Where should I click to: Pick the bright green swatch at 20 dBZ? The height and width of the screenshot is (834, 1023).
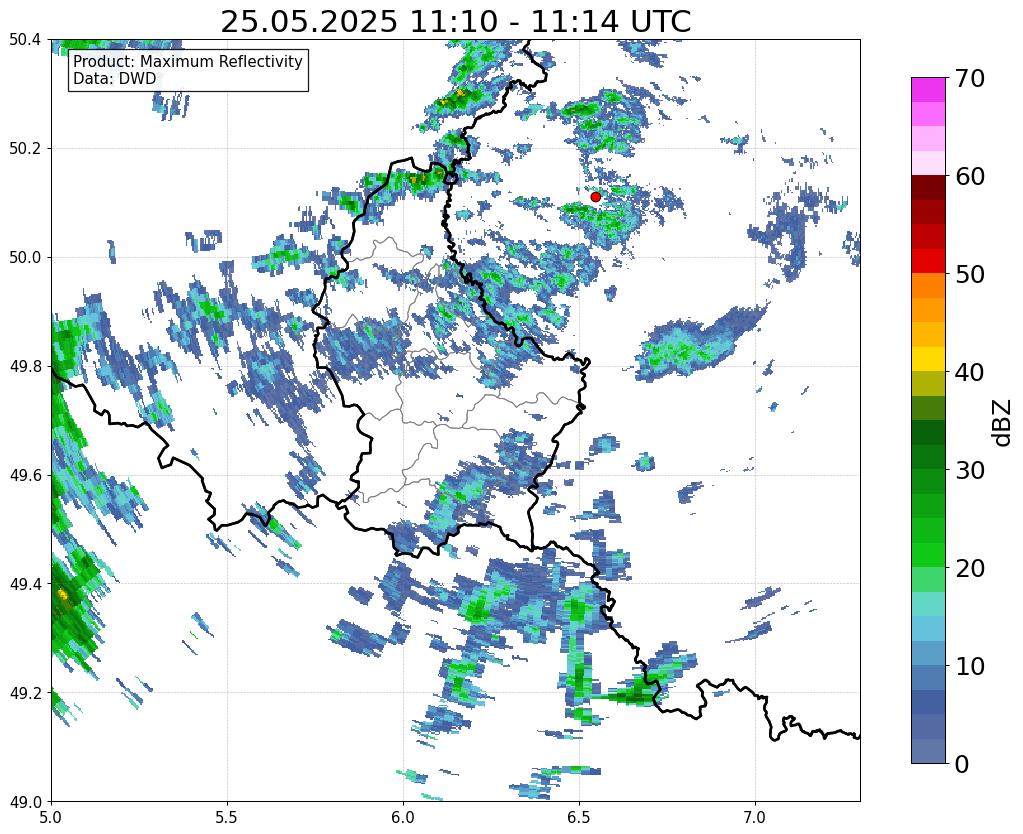pos(928,555)
